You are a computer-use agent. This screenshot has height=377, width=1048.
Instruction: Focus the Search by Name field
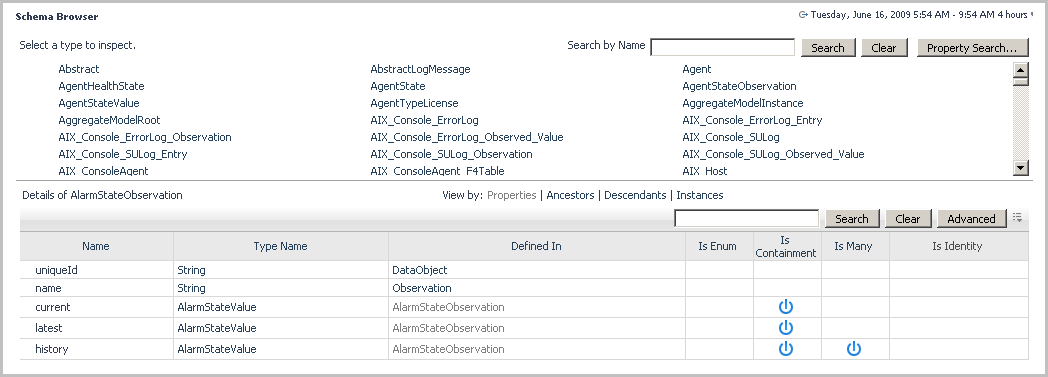point(723,47)
